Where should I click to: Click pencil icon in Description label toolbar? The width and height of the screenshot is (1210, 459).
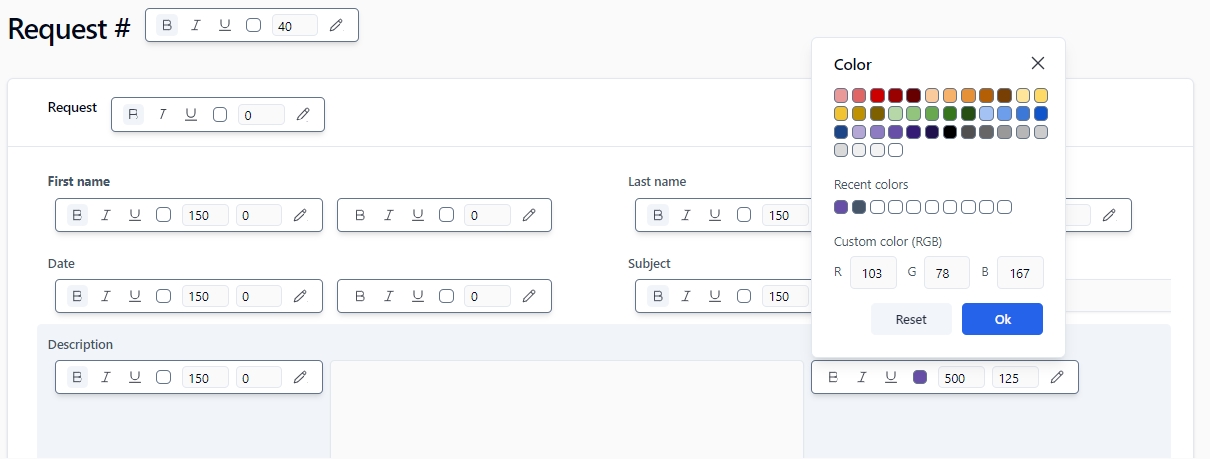pos(300,377)
